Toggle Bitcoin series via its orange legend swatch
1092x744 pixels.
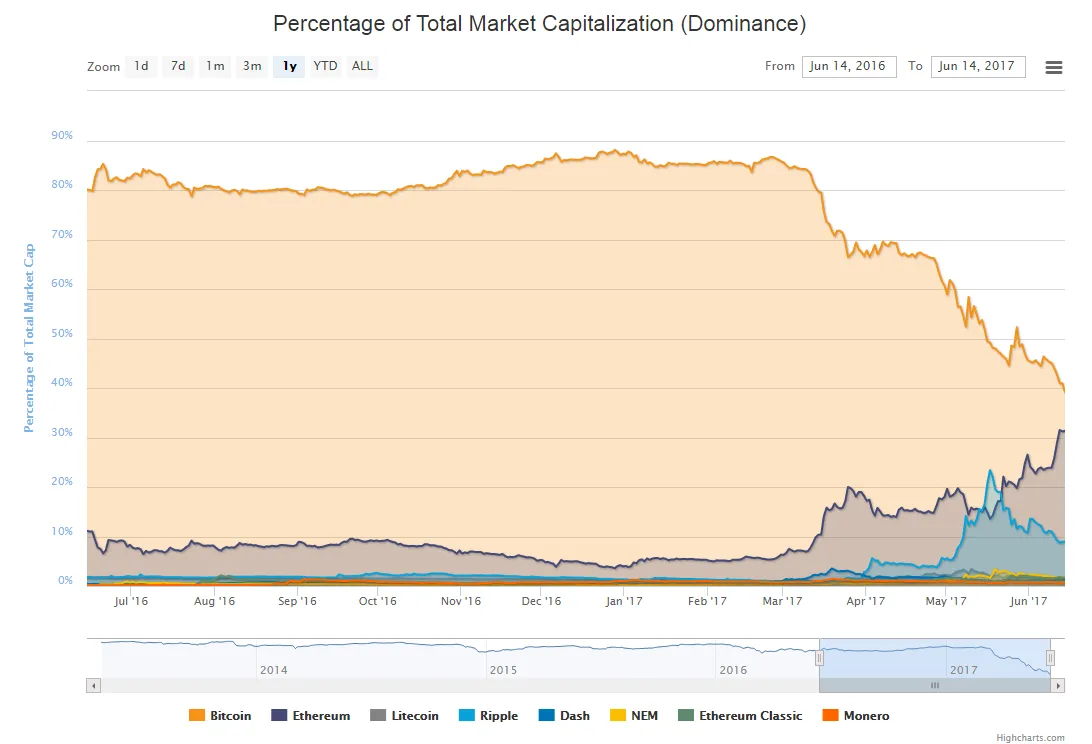[197, 715]
